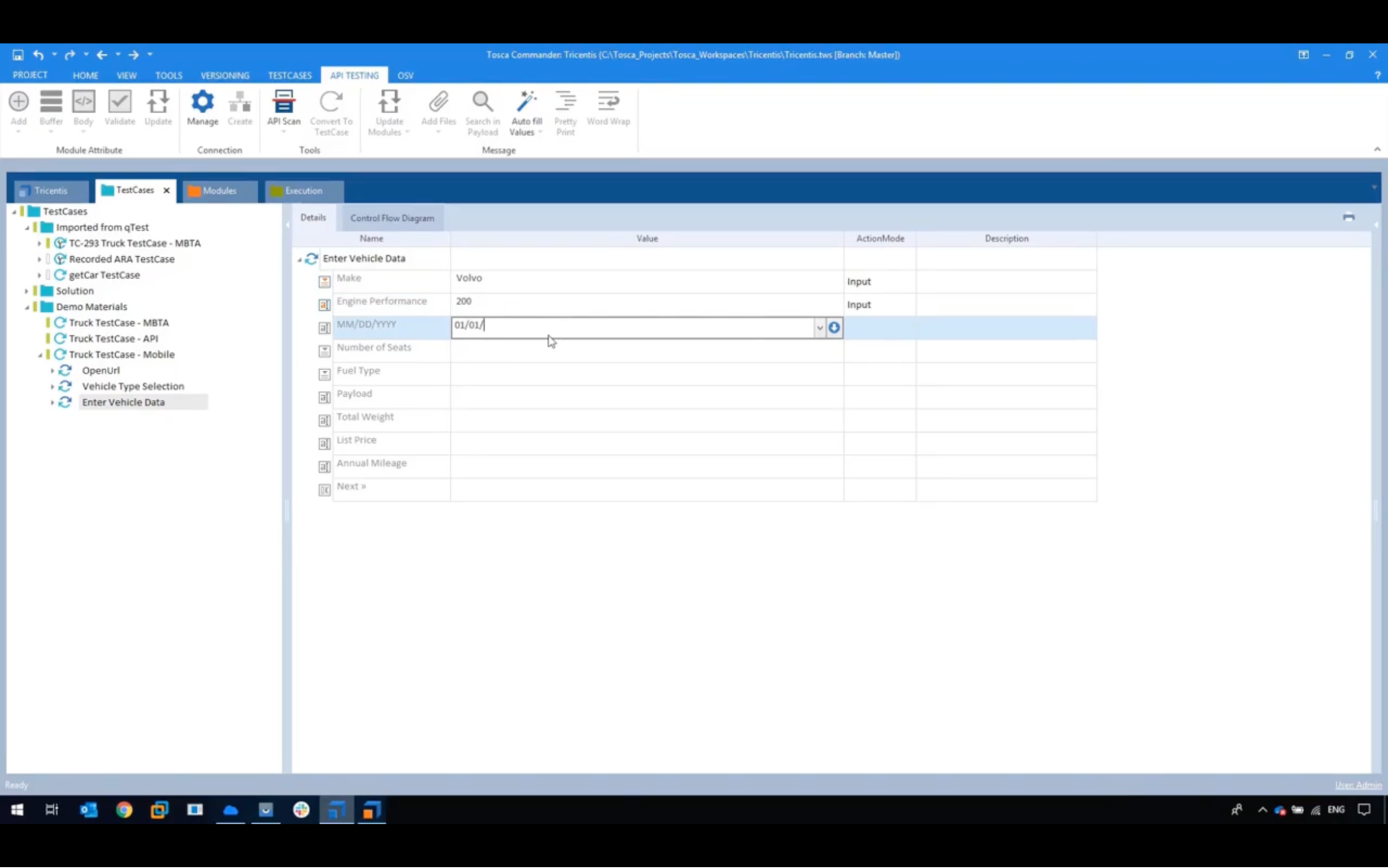Switch to the TESTCASES ribbon tab

290,75
